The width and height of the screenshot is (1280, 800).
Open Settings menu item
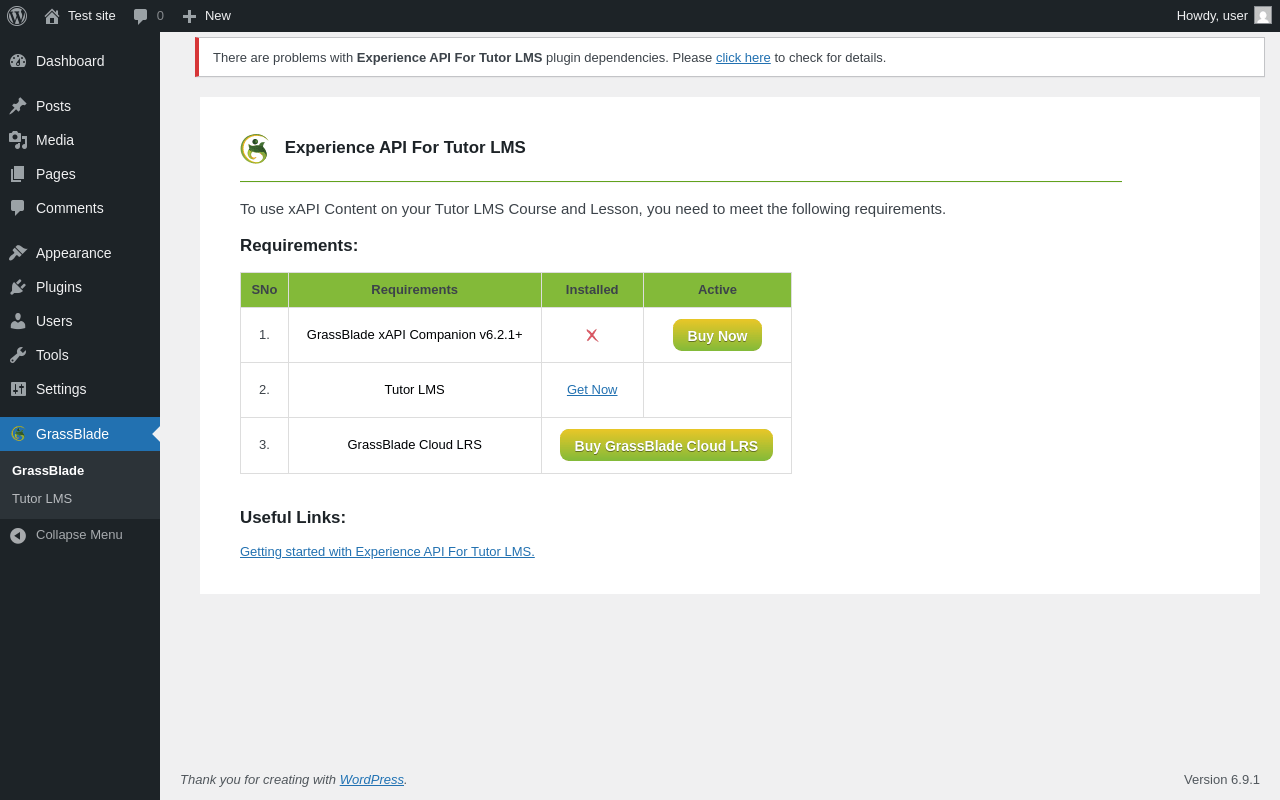tap(80, 389)
